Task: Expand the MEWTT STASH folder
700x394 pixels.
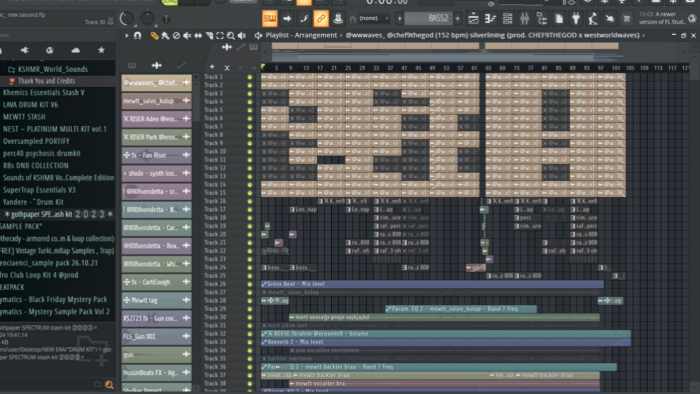Action: point(24,117)
